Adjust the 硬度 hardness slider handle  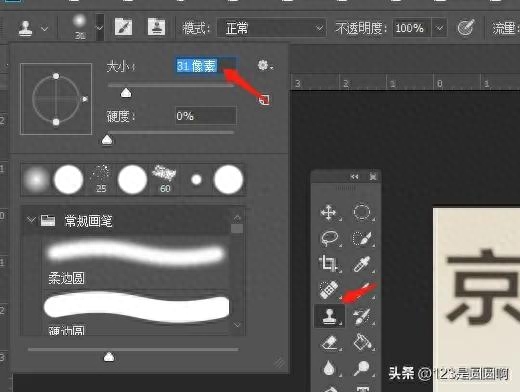click(107, 140)
